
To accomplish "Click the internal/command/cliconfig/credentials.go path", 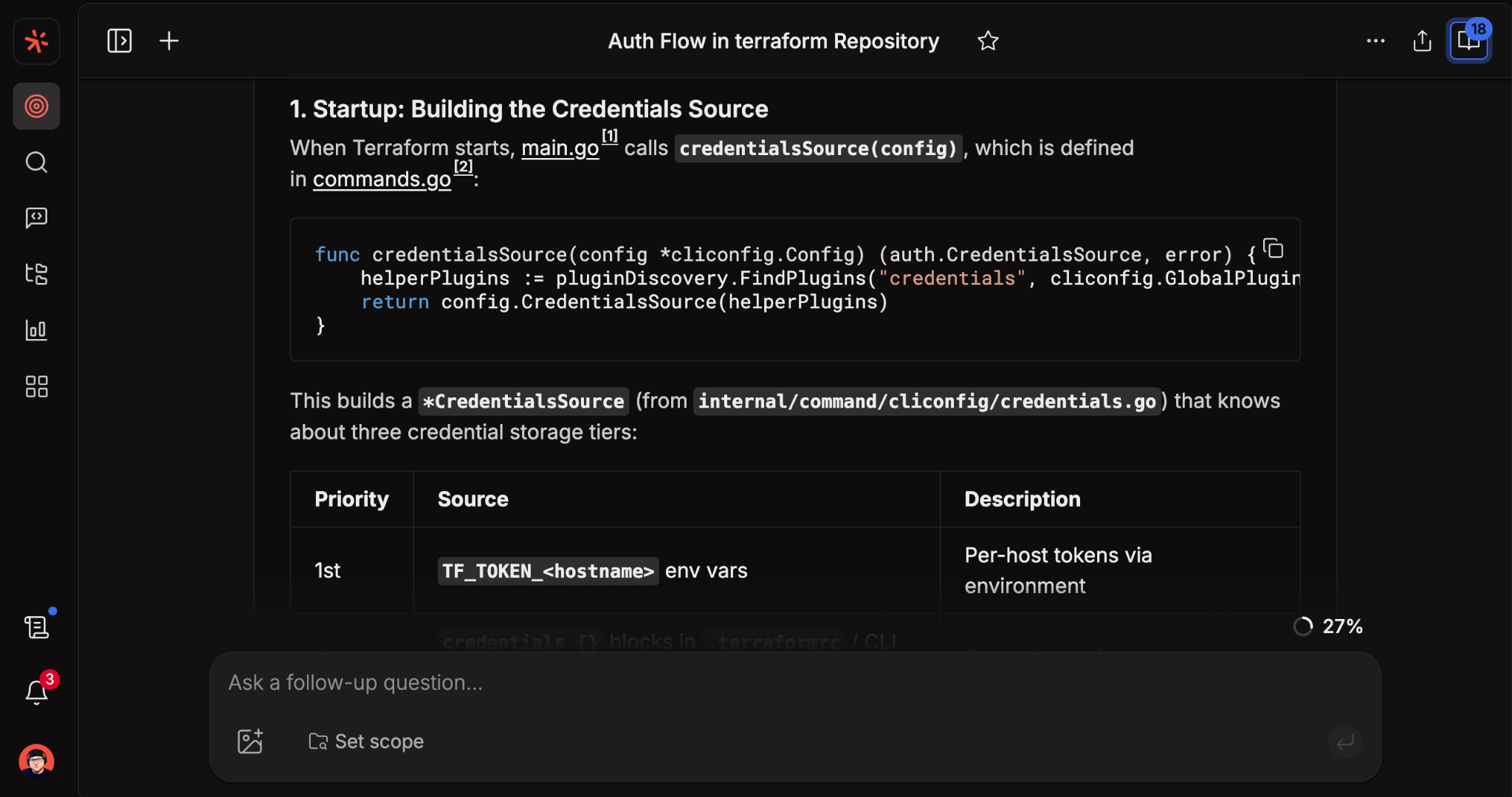I will pyautogui.click(x=927, y=401).
